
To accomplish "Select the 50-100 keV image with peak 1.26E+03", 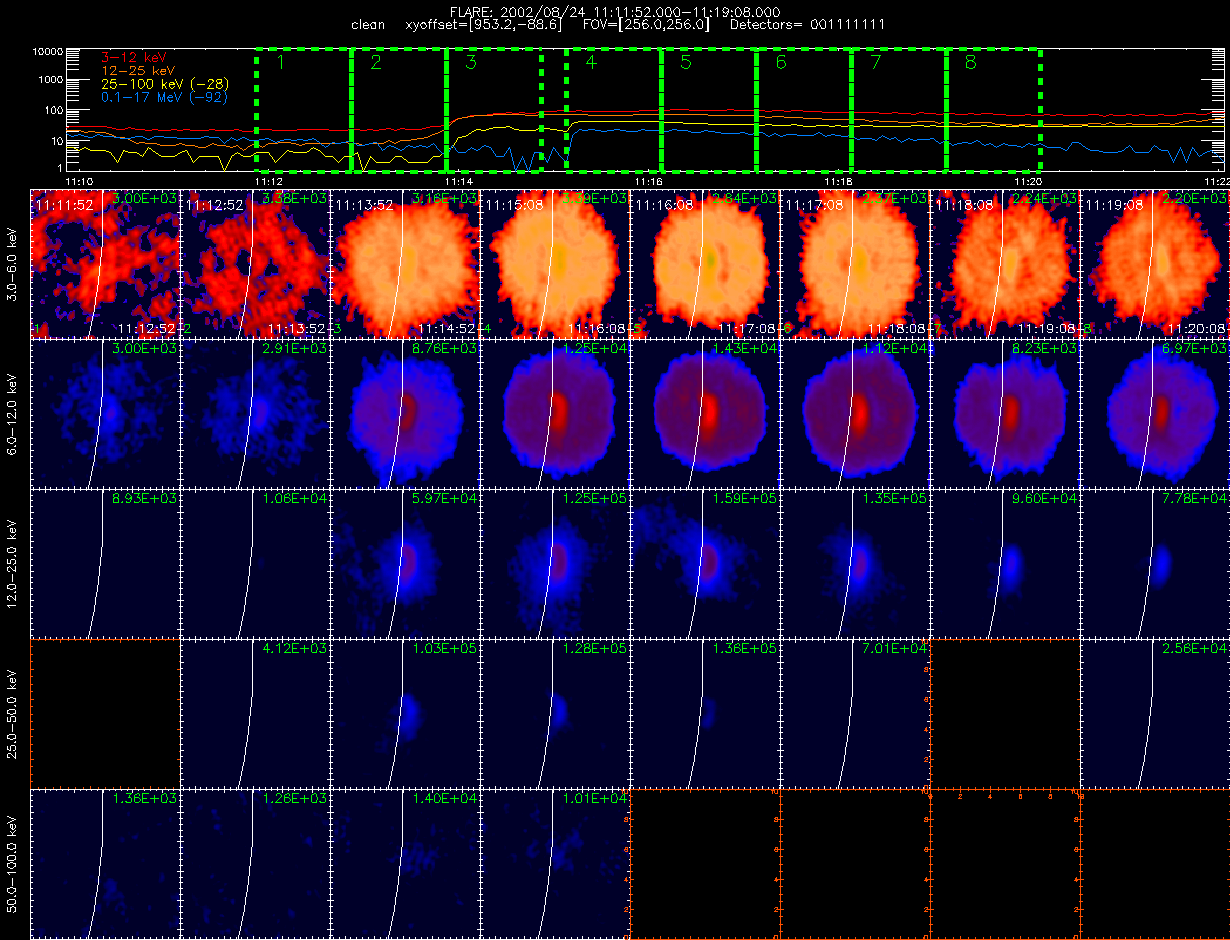I will (x=256, y=864).
